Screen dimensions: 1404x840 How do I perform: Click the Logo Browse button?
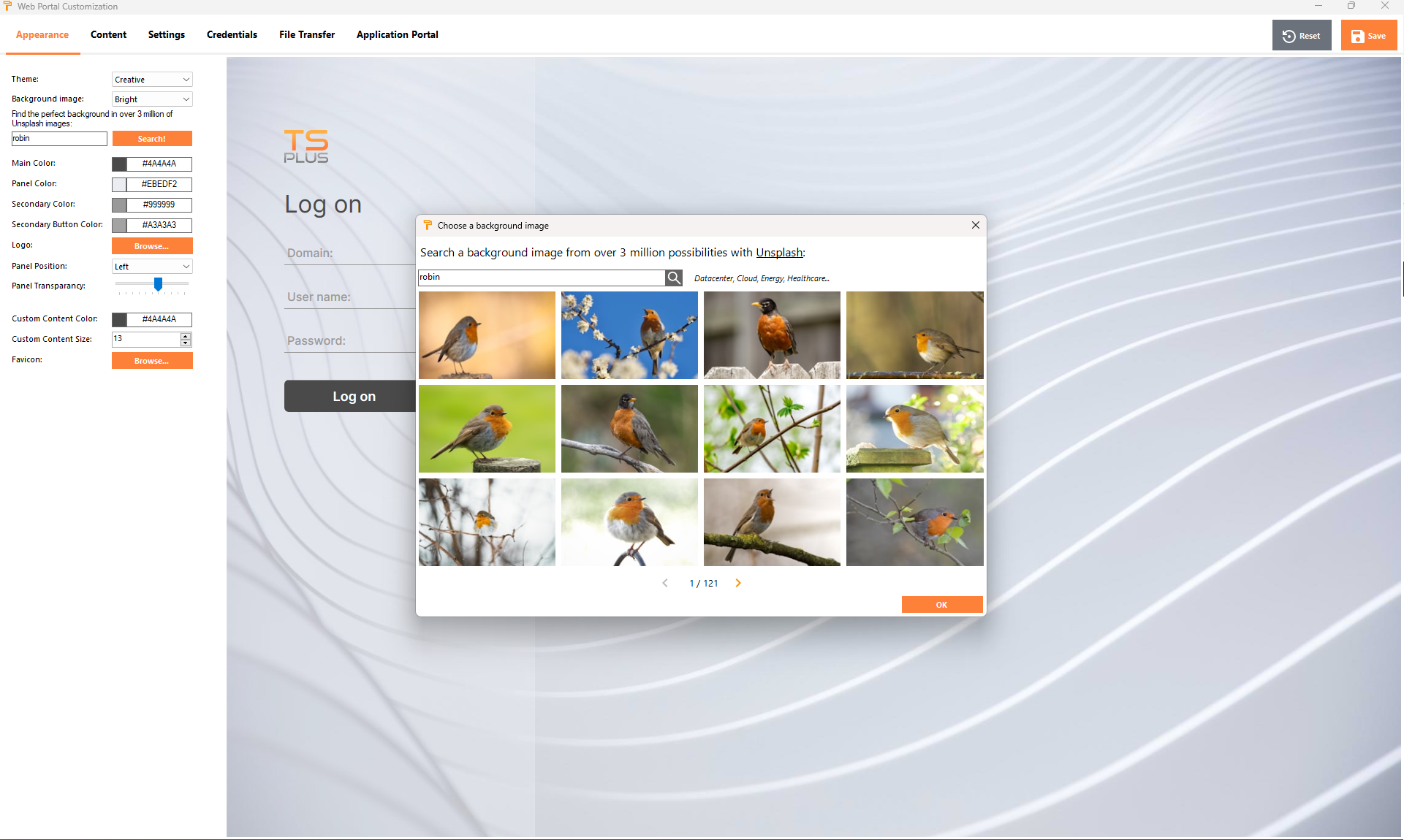(152, 246)
